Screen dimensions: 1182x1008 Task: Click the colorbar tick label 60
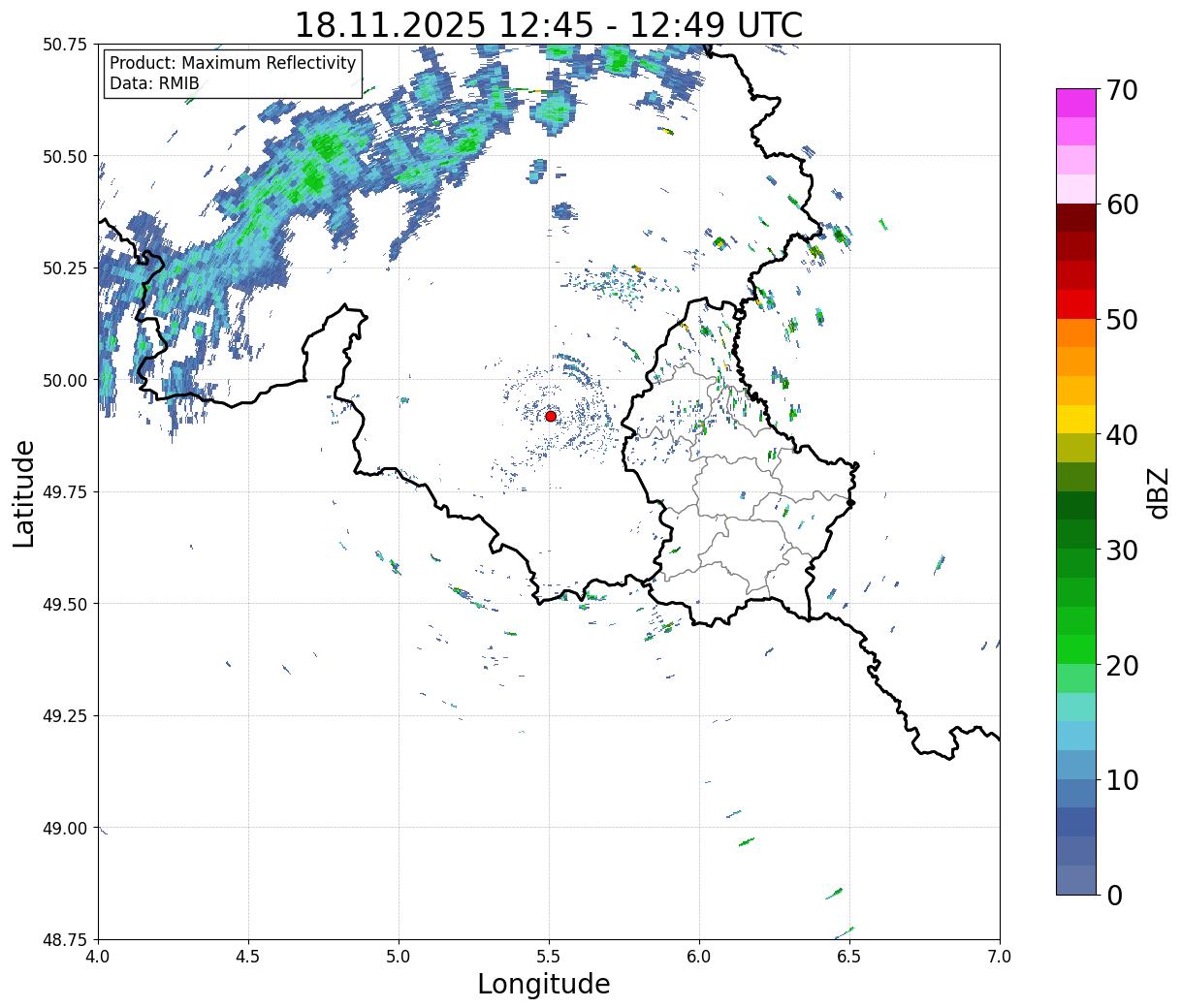(x=1122, y=205)
